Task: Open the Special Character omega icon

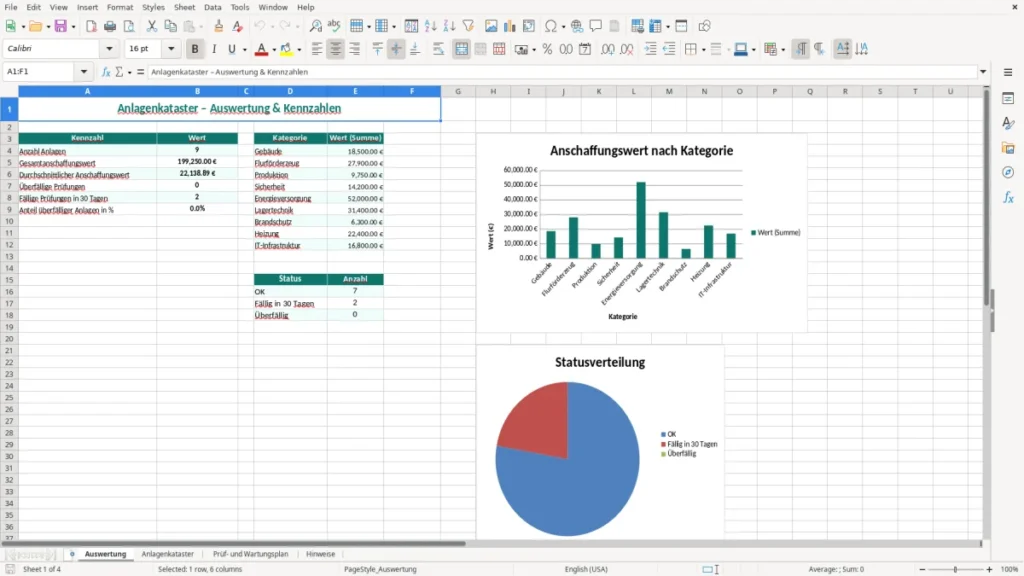Action: coord(551,26)
